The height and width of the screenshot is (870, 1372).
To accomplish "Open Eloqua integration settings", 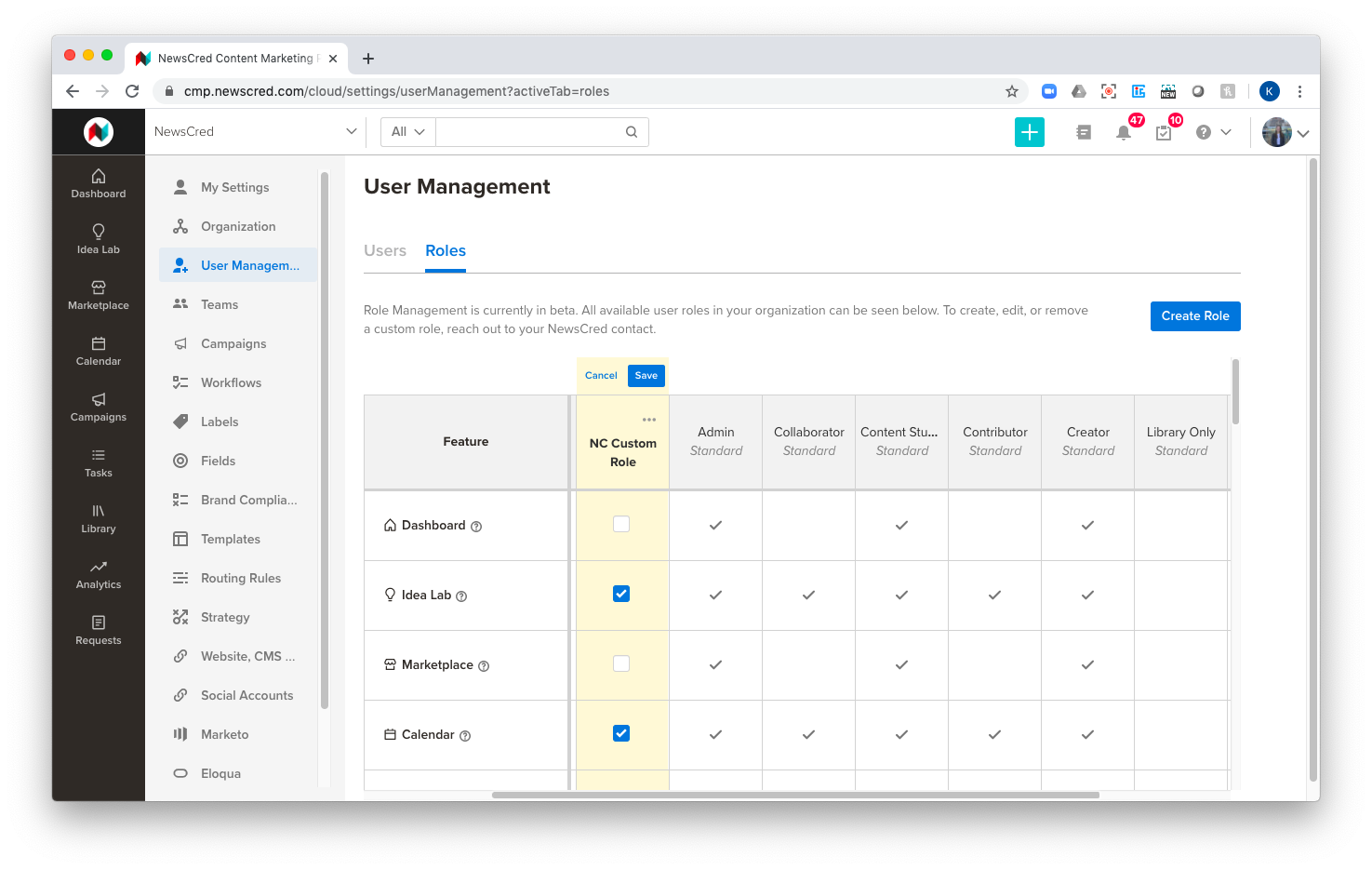I will pos(238,773).
